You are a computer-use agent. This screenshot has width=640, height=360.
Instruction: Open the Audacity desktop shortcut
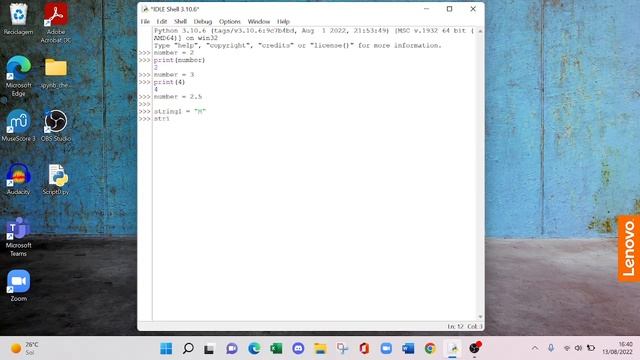click(18, 179)
